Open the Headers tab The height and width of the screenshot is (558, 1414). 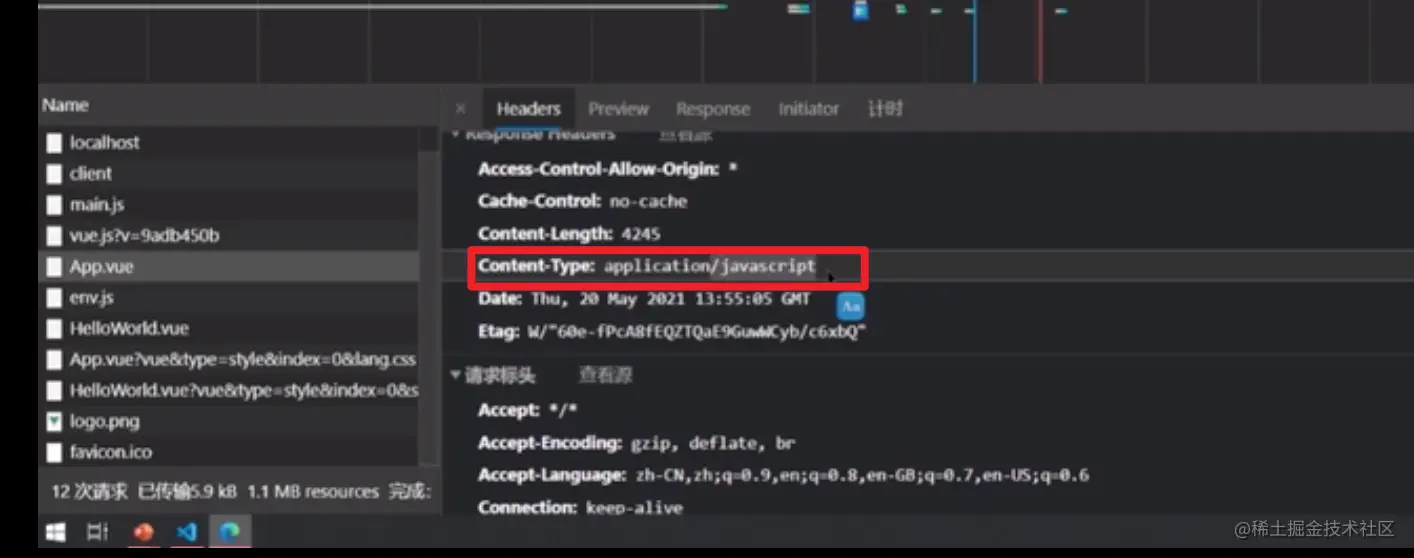tap(528, 109)
